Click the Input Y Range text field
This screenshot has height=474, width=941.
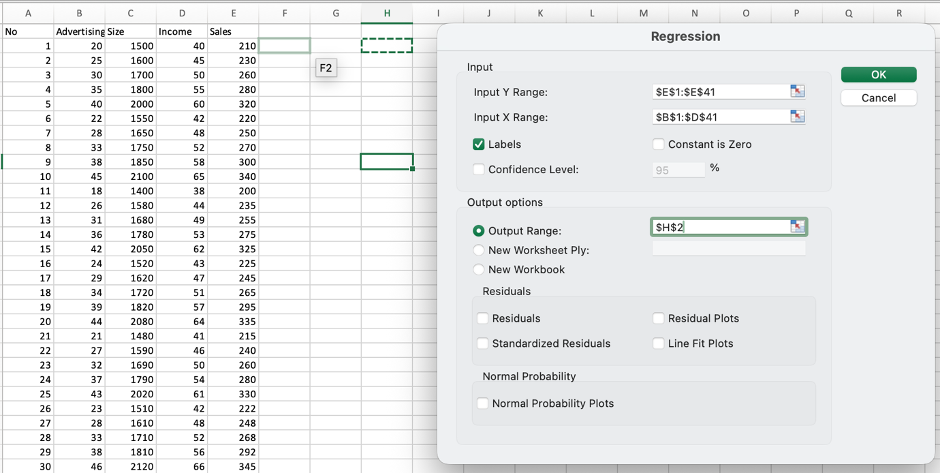click(718, 92)
